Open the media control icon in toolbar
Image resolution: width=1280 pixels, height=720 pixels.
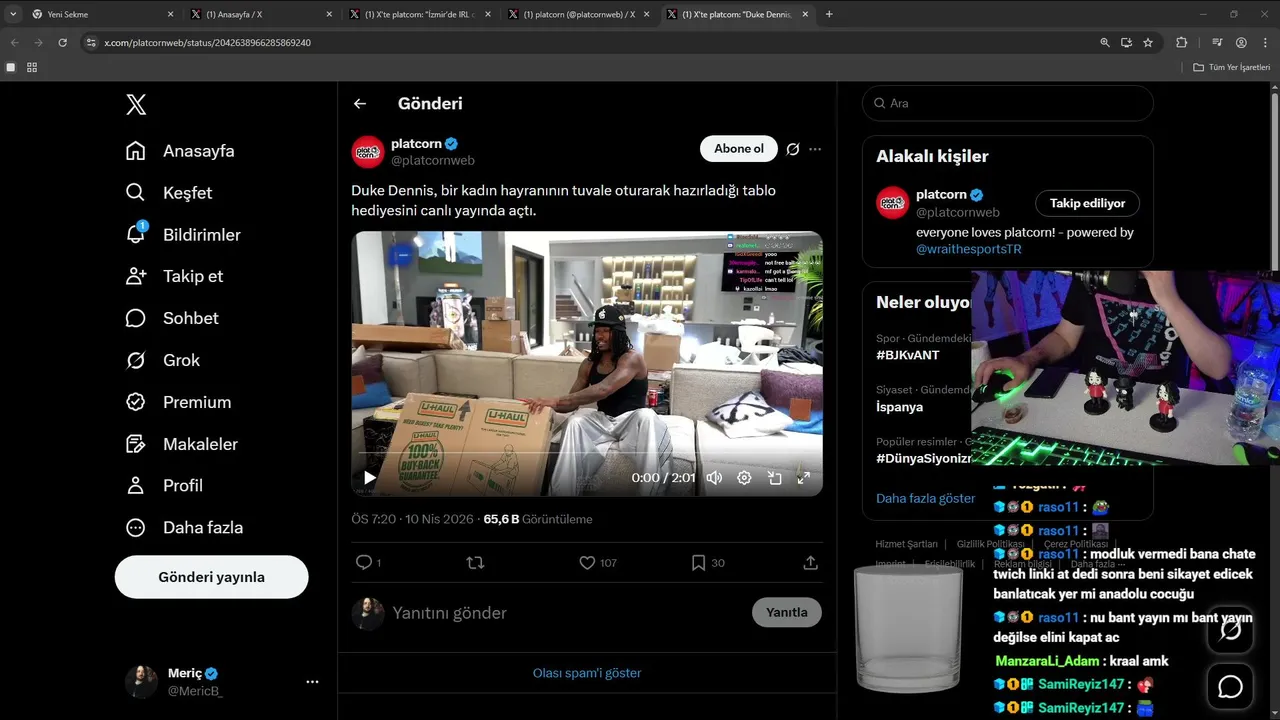pyautogui.click(x=1217, y=43)
